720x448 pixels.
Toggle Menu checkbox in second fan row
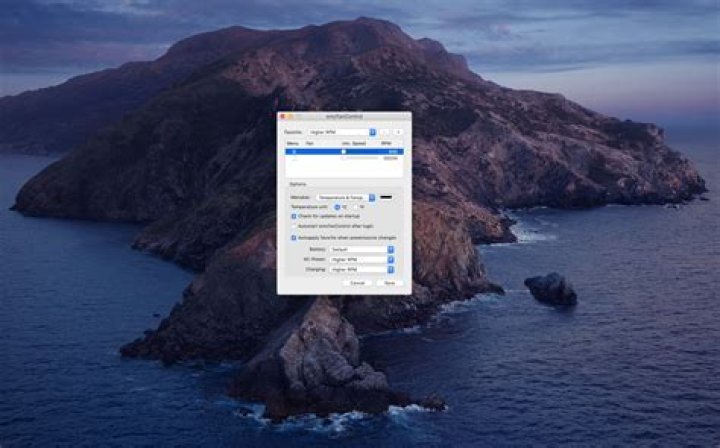[292, 158]
